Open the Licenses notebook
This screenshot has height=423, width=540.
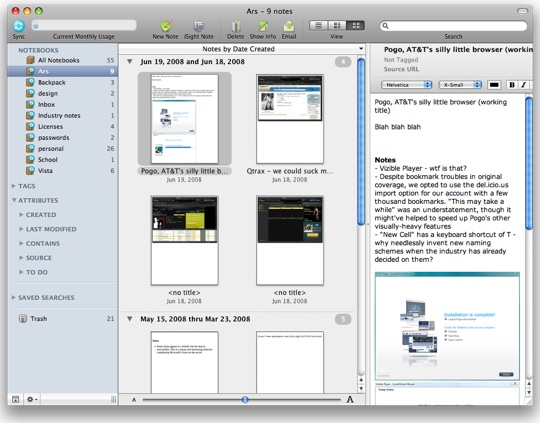click(62, 126)
